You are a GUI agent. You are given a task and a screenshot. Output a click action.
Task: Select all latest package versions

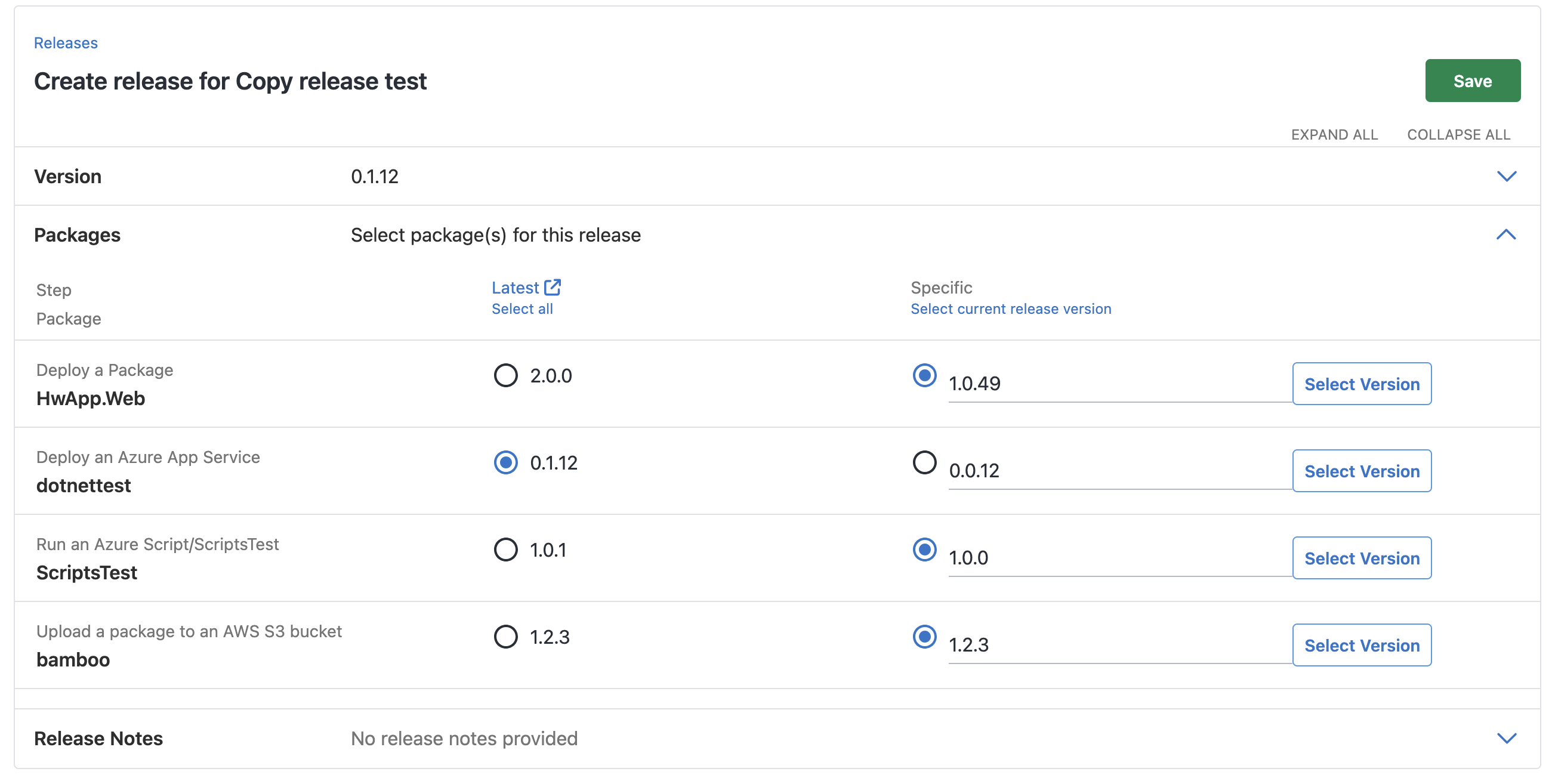click(x=523, y=308)
